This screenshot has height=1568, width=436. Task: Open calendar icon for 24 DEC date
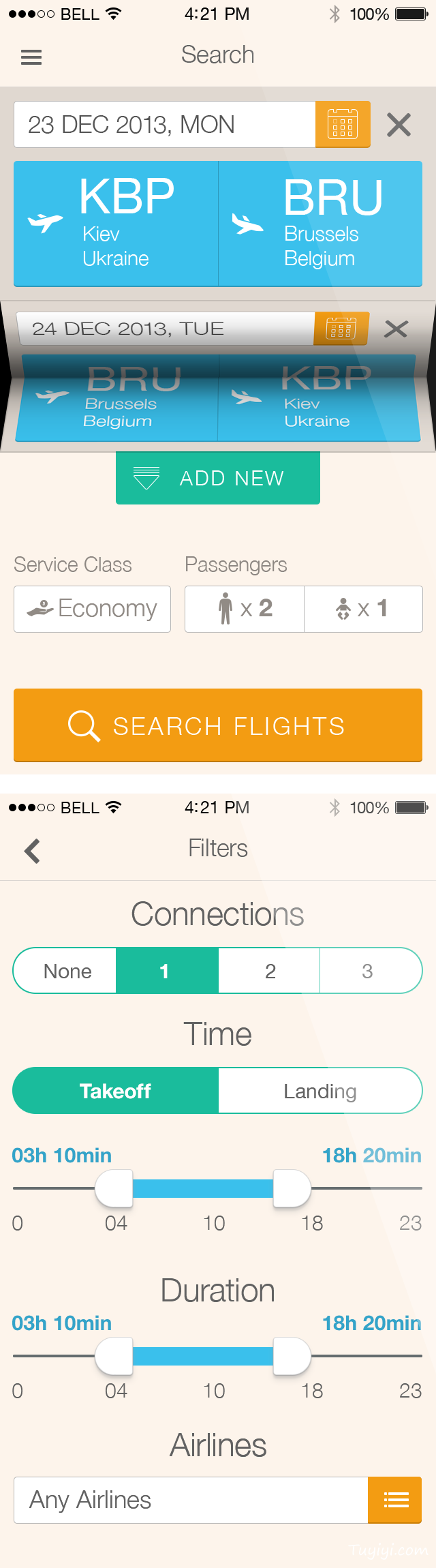pos(341,329)
